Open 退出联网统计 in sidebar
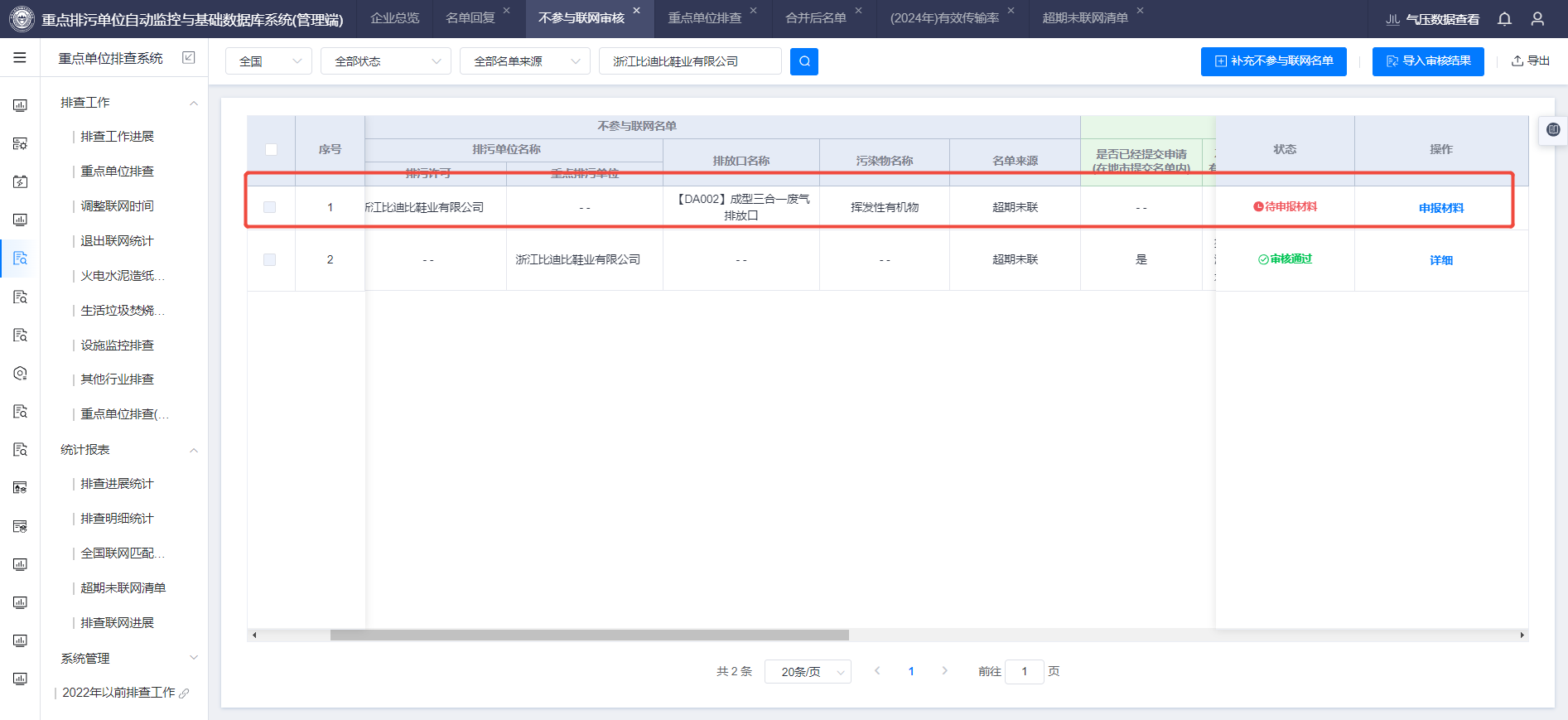Image resolution: width=1568 pixels, height=720 pixels. (117, 241)
